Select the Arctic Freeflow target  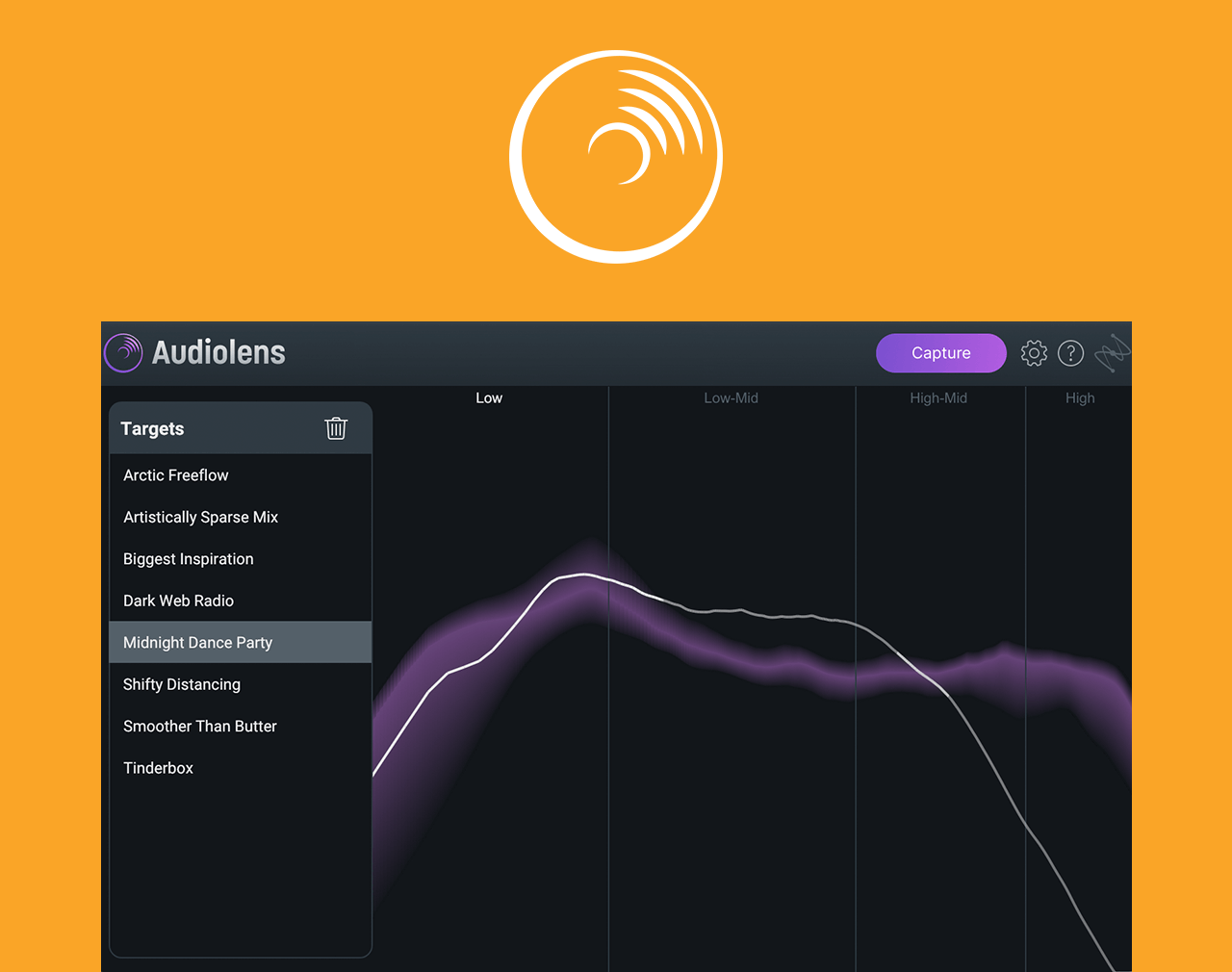241,475
